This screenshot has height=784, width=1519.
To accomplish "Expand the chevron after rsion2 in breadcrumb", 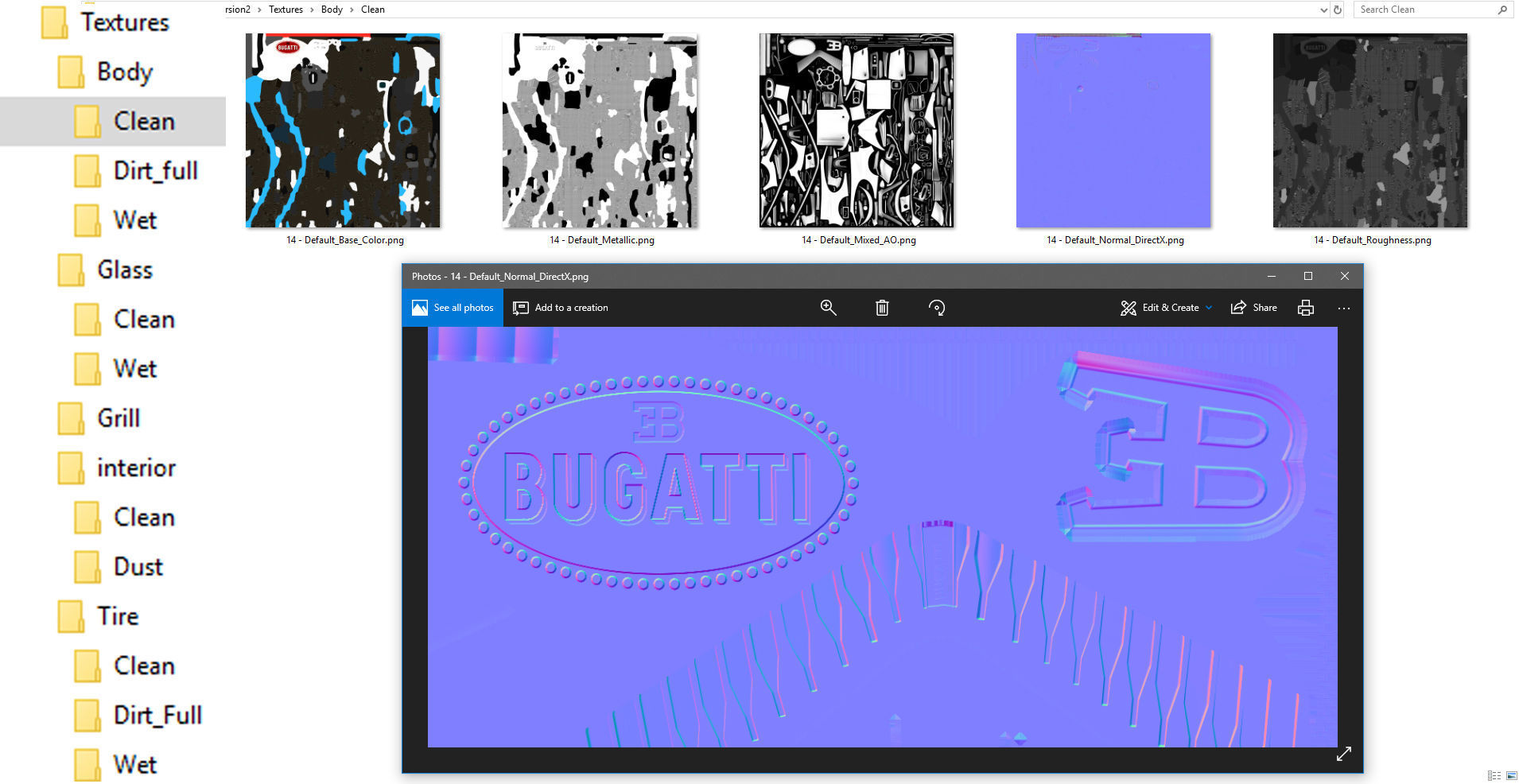I will pyautogui.click(x=259, y=10).
